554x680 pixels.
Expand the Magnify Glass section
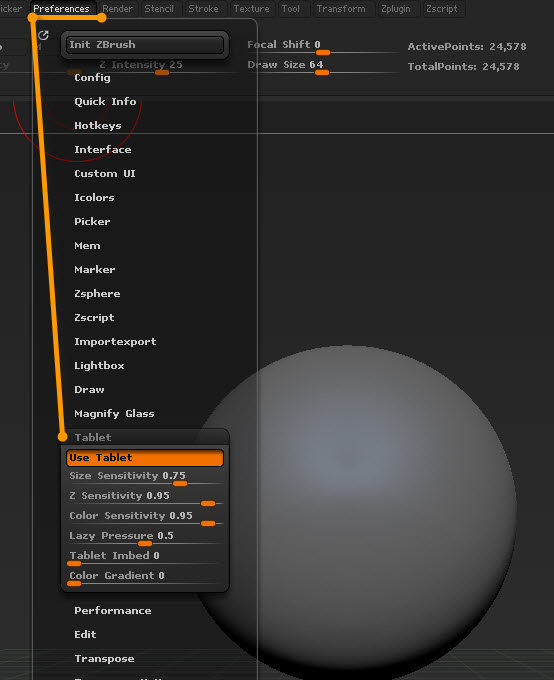tap(114, 413)
